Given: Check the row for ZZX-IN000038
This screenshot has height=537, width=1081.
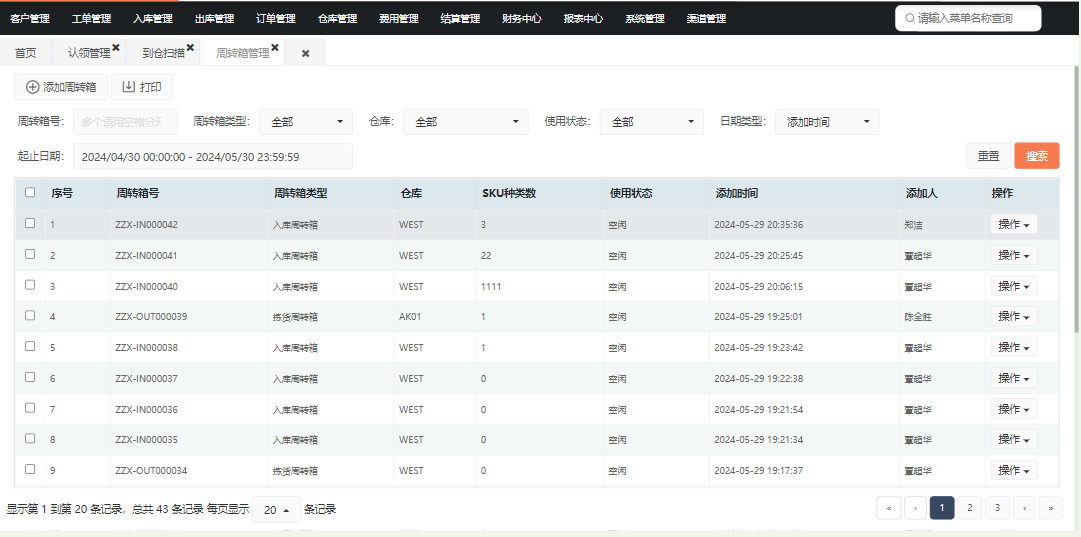Looking at the screenshot, I should coord(30,346).
